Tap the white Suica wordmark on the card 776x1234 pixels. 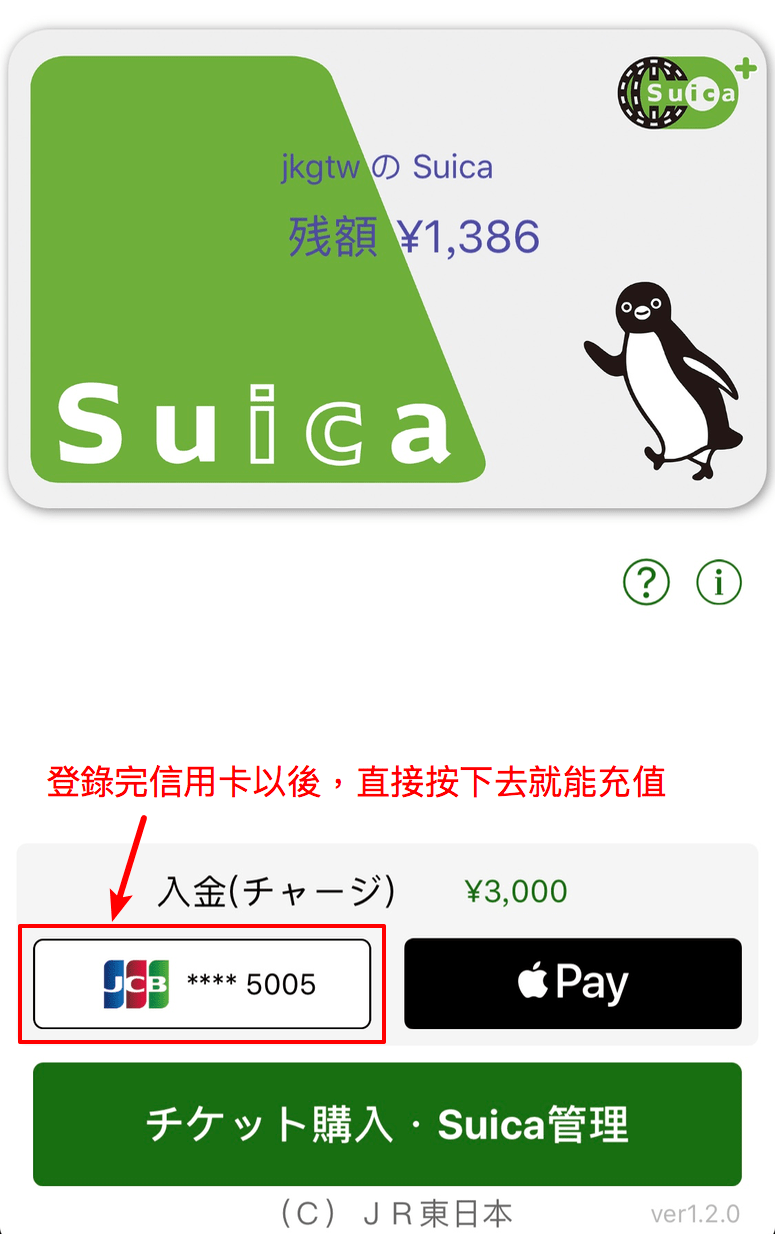255,425
